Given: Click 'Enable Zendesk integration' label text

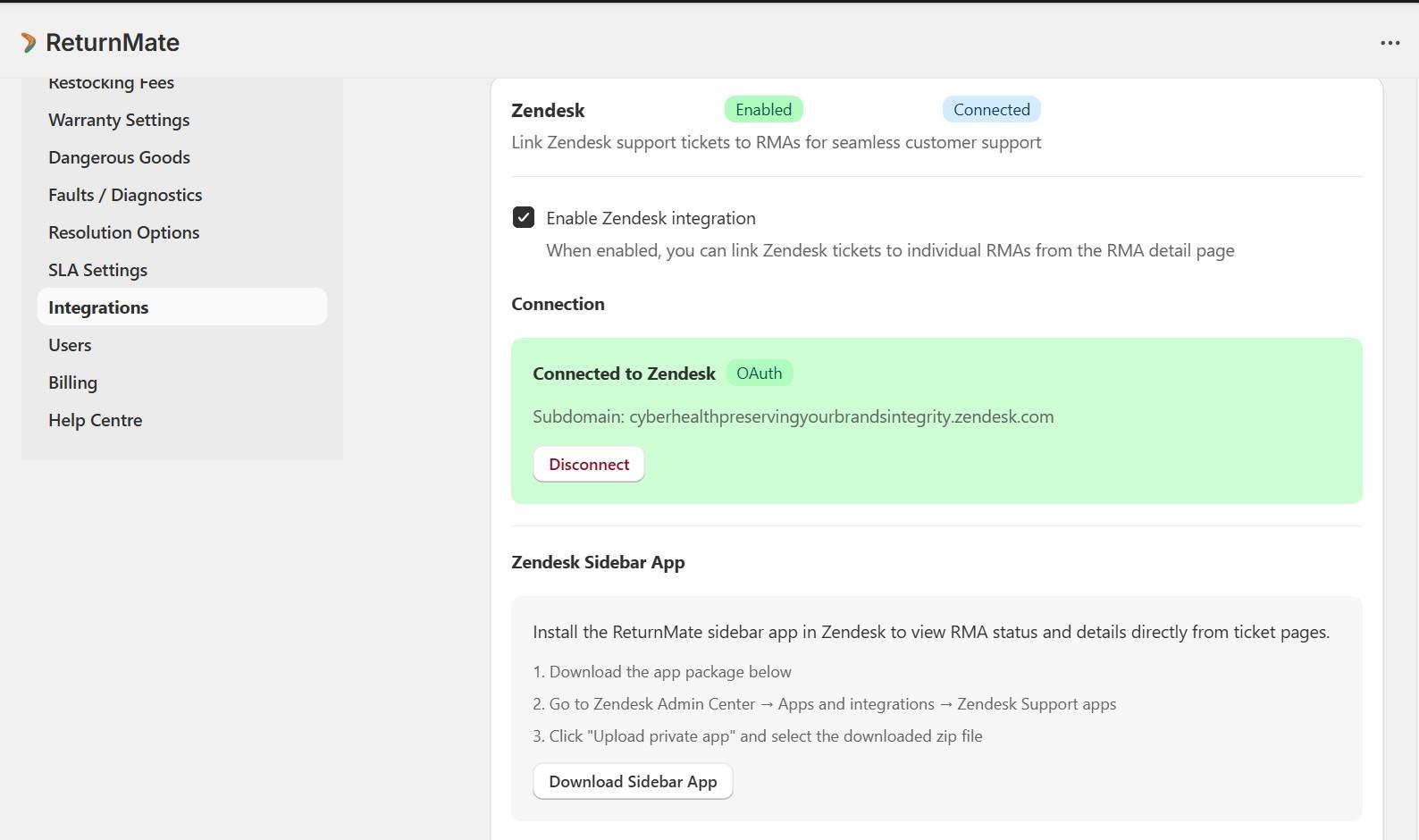Looking at the screenshot, I should click(651, 218).
